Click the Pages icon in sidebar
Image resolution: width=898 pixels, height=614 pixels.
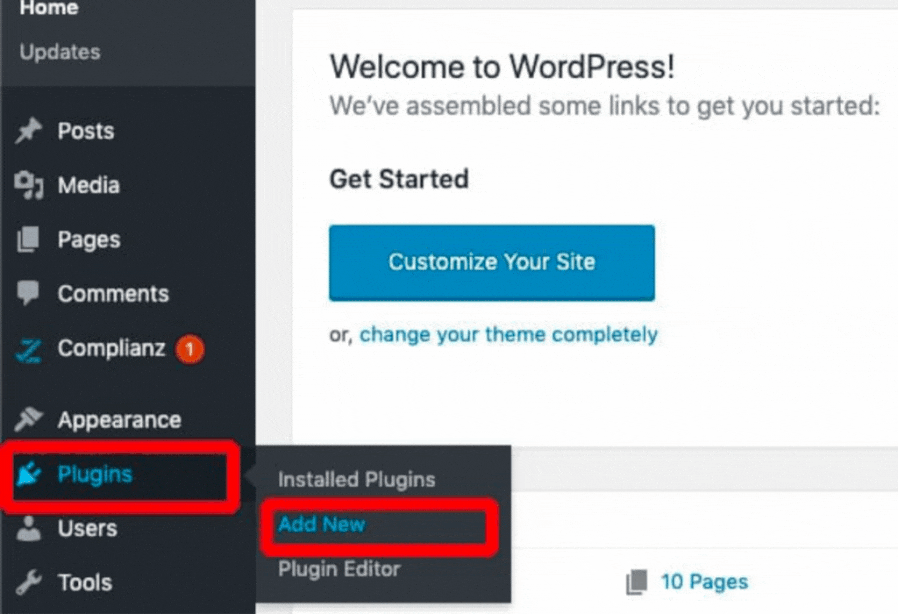29,240
